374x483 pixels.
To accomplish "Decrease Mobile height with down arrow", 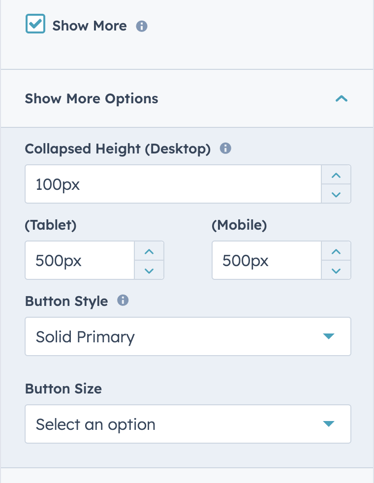I will tap(336, 270).
